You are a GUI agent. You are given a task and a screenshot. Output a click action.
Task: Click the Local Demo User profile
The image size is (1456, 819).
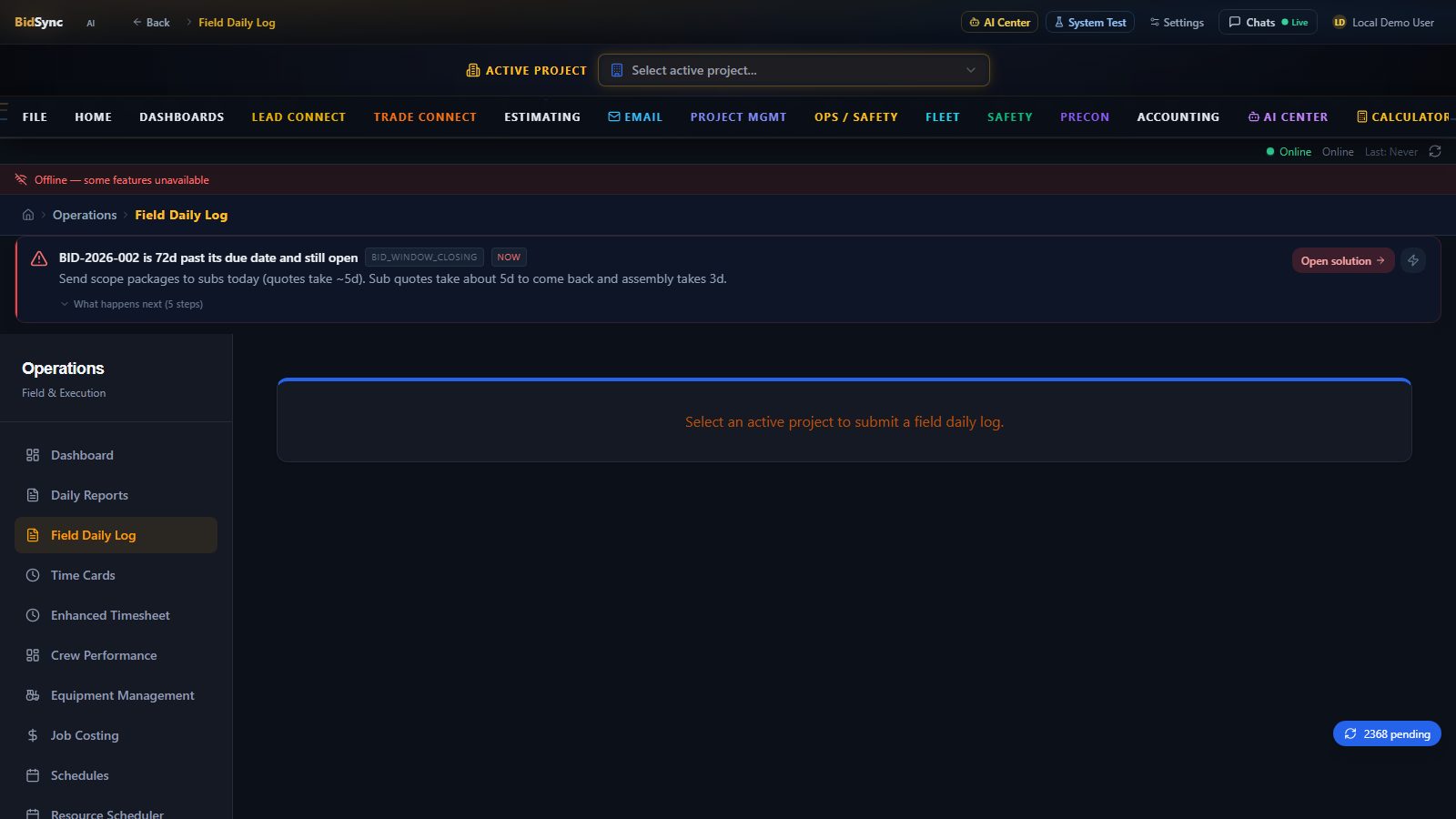[1383, 22]
